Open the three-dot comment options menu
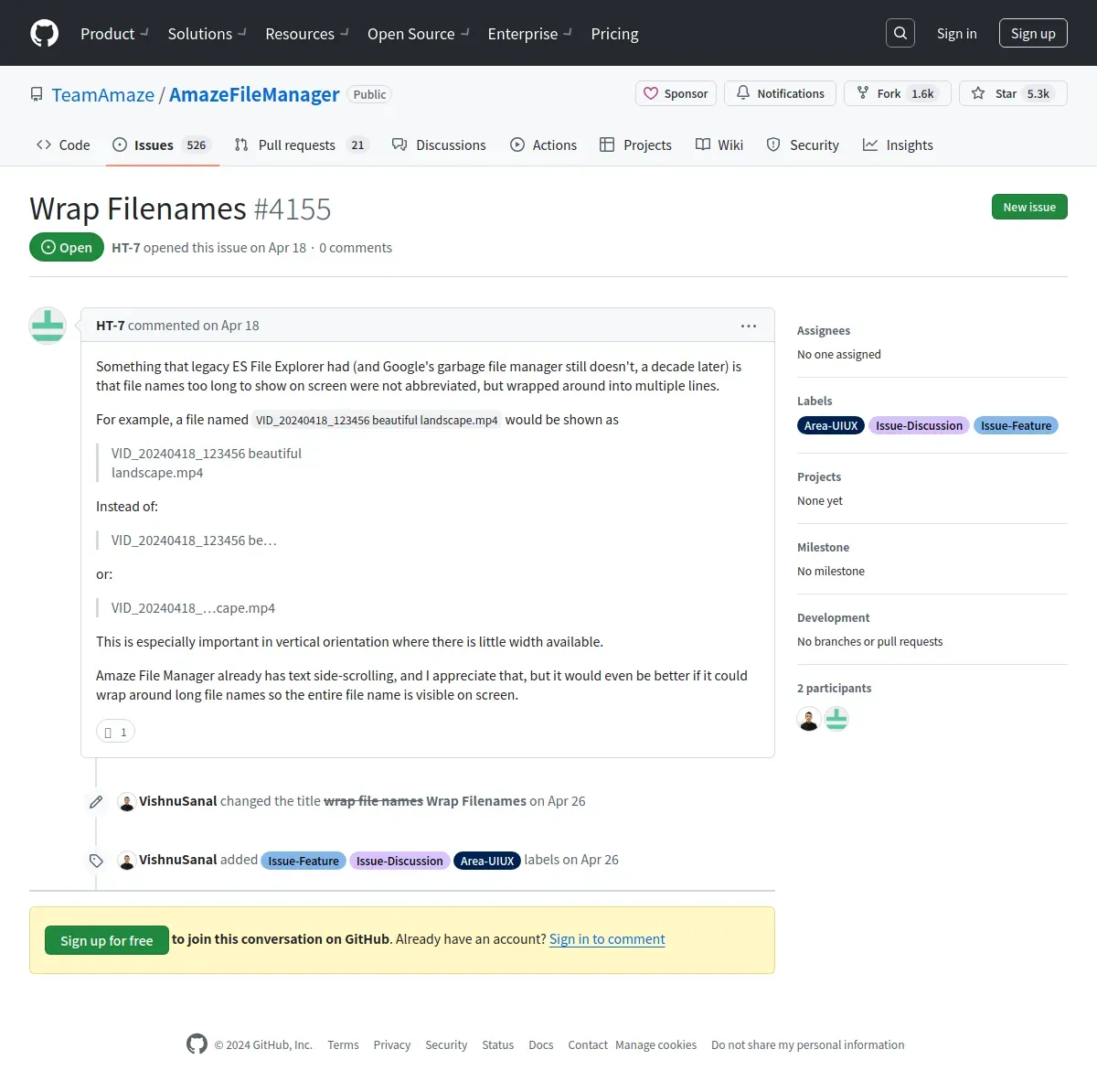1097x1092 pixels. pyautogui.click(x=749, y=326)
